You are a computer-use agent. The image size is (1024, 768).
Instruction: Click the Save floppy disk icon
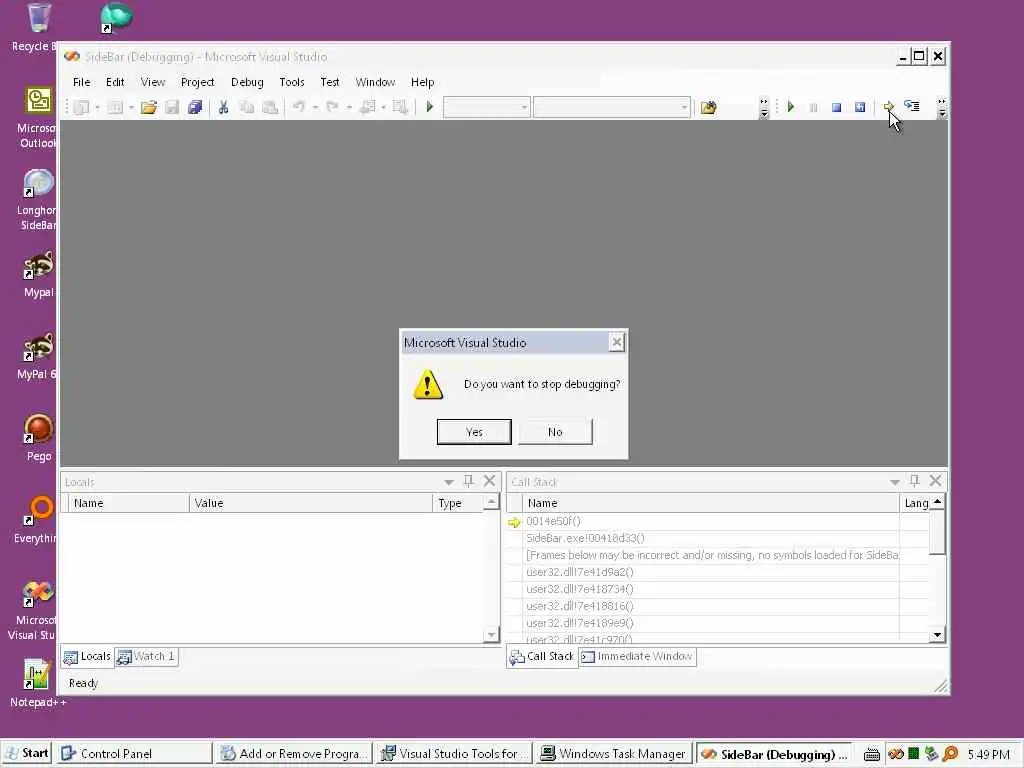click(x=172, y=107)
